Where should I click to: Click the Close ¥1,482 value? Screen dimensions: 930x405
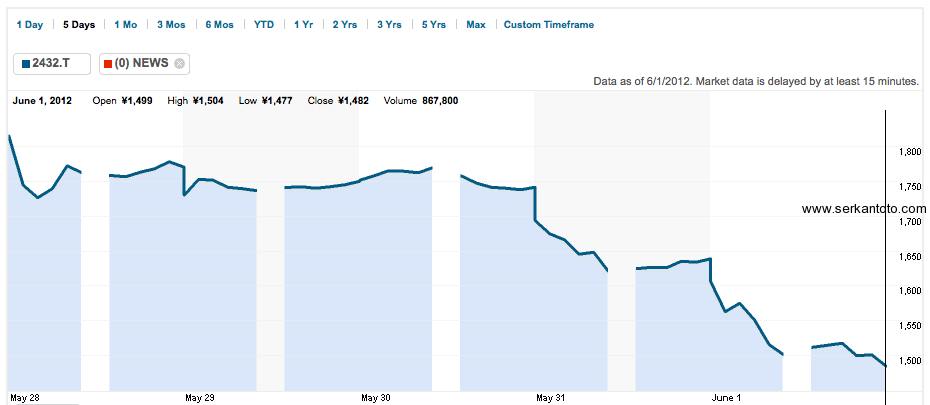click(x=339, y=101)
